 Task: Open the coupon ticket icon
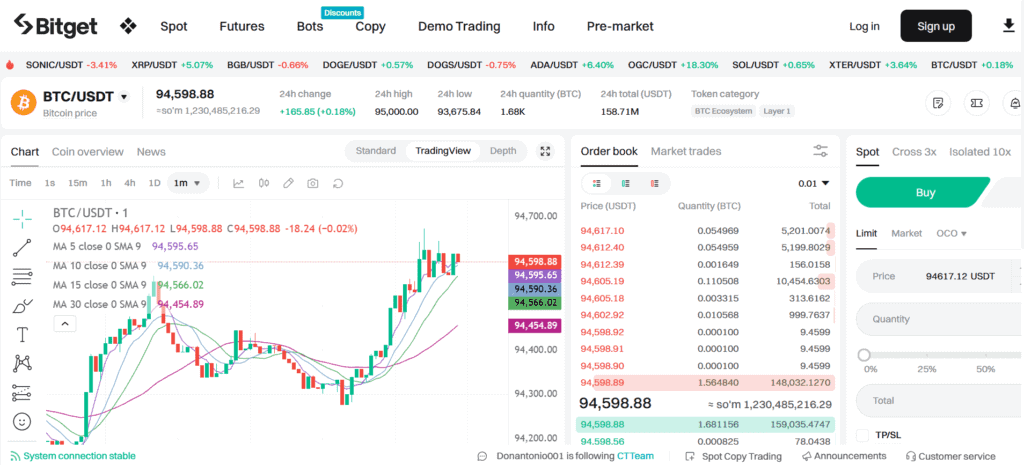pyautogui.click(x=977, y=103)
